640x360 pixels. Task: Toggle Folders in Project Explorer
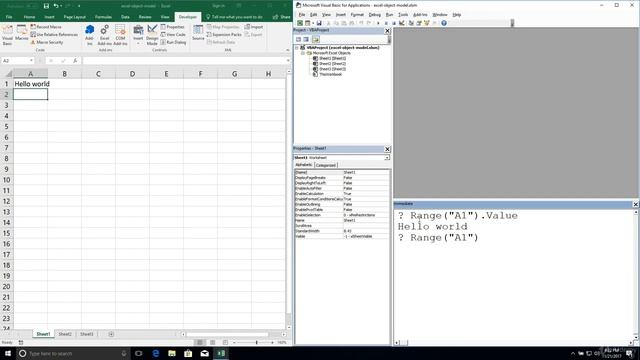pos(316,39)
